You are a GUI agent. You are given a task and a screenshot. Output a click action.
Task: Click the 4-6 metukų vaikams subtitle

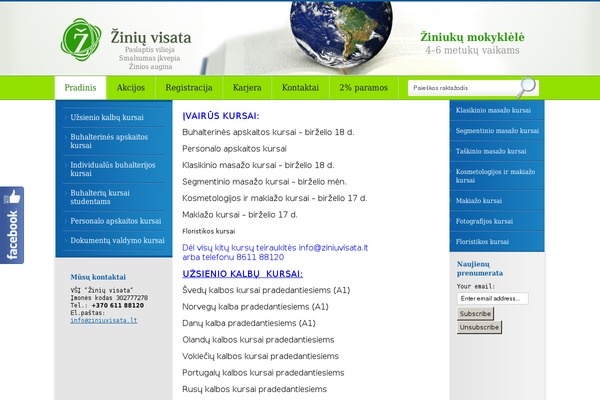(x=473, y=51)
